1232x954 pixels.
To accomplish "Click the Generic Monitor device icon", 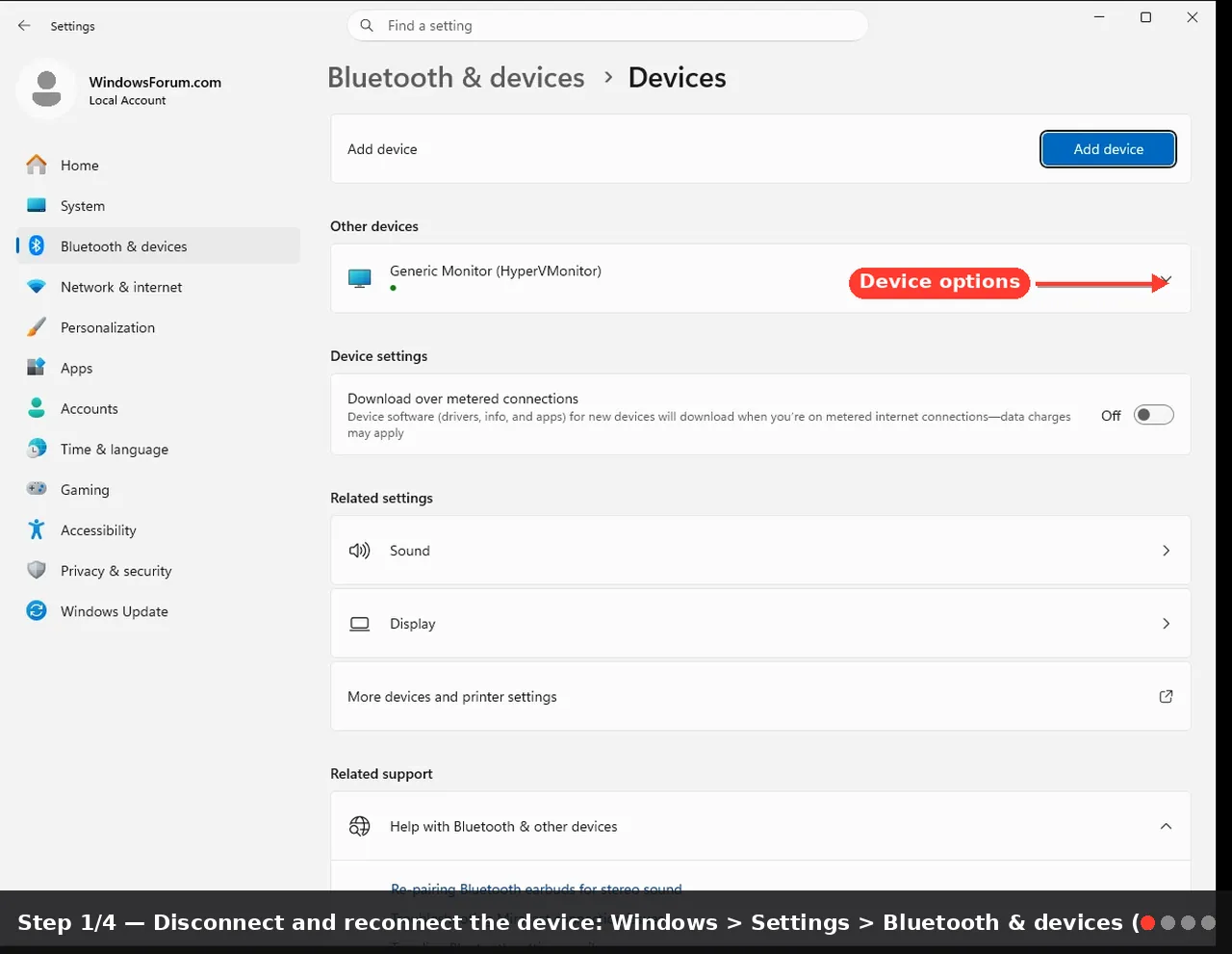I will (359, 278).
